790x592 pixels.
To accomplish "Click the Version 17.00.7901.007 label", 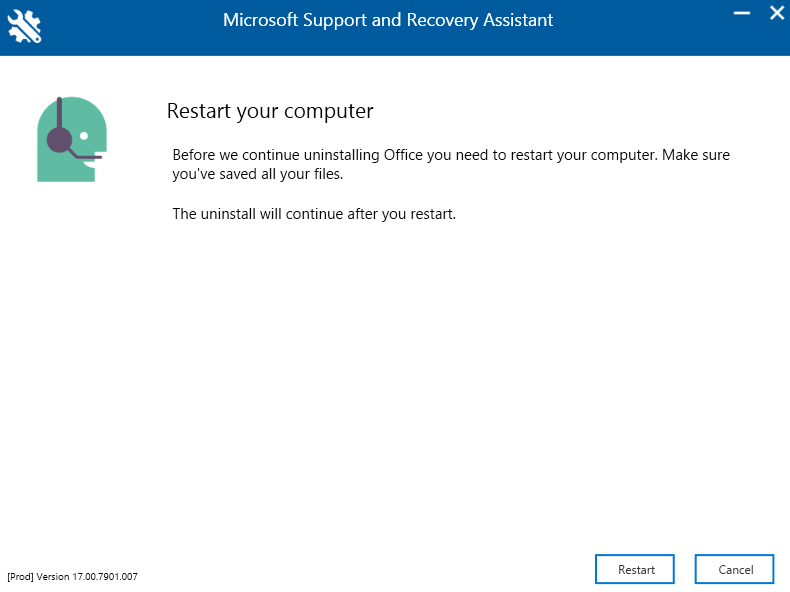I will tap(87, 576).
